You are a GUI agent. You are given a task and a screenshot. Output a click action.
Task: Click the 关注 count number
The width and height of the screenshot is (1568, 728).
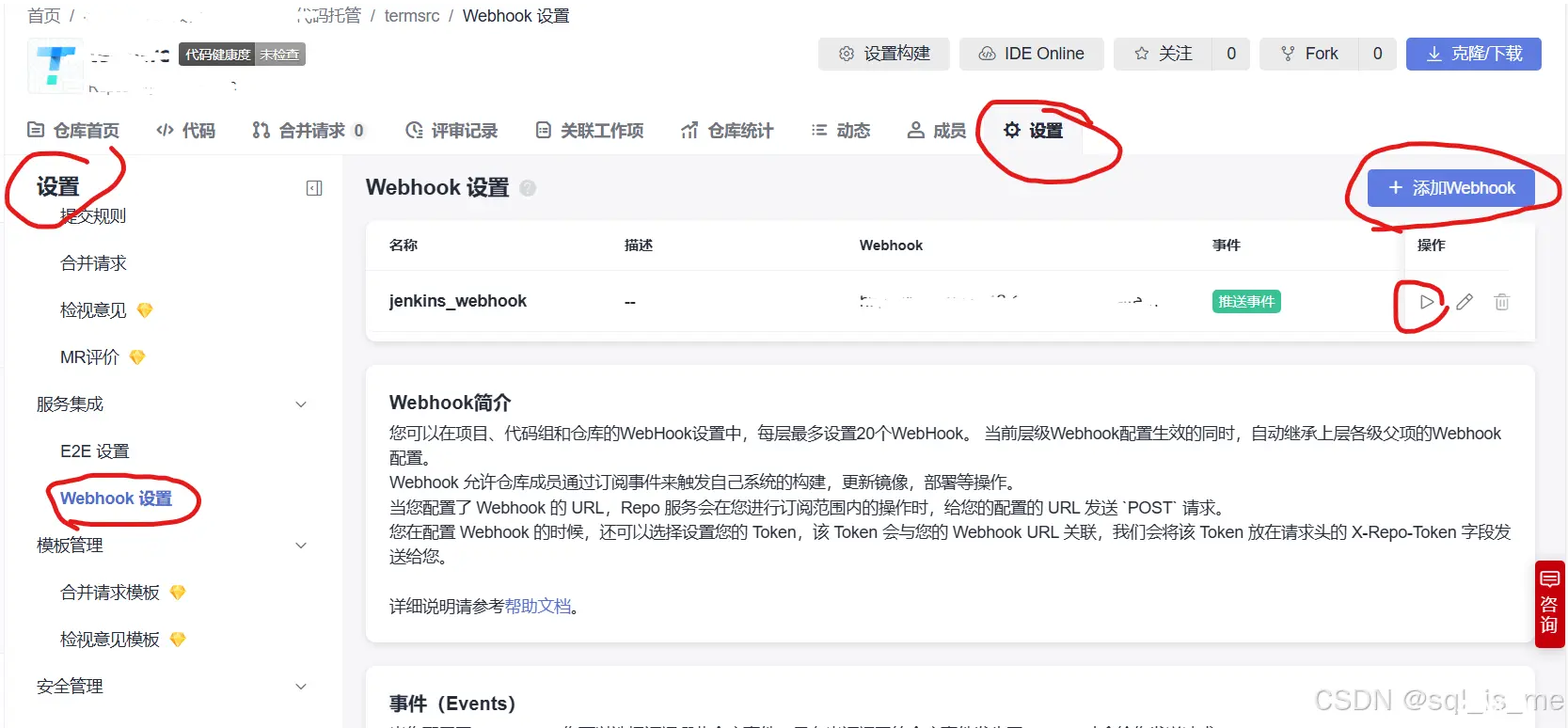(x=1231, y=54)
